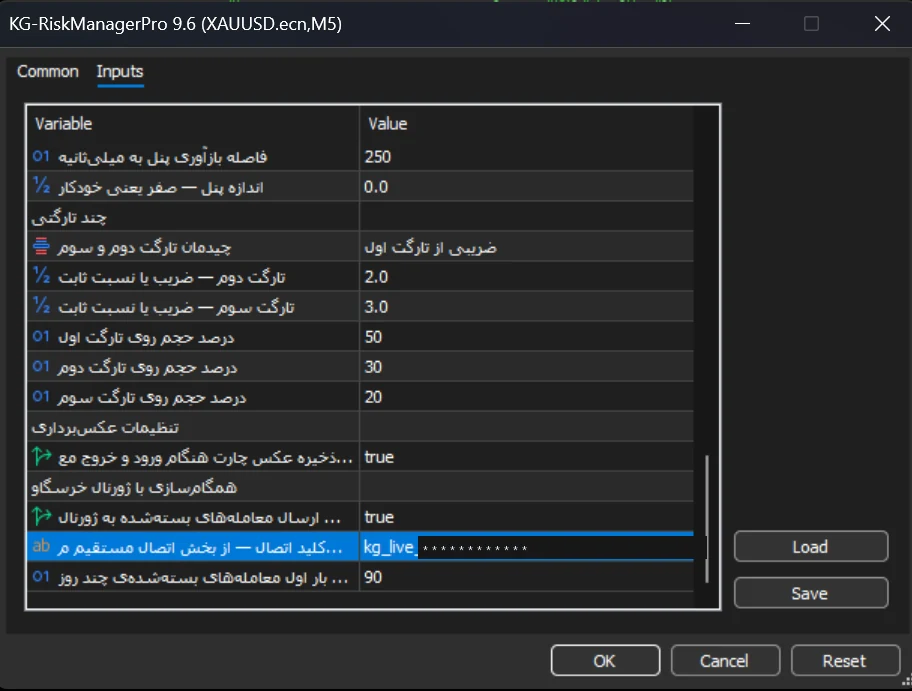Click the value cell 90
This screenshot has height=691, width=912.
click(x=527, y=577)
